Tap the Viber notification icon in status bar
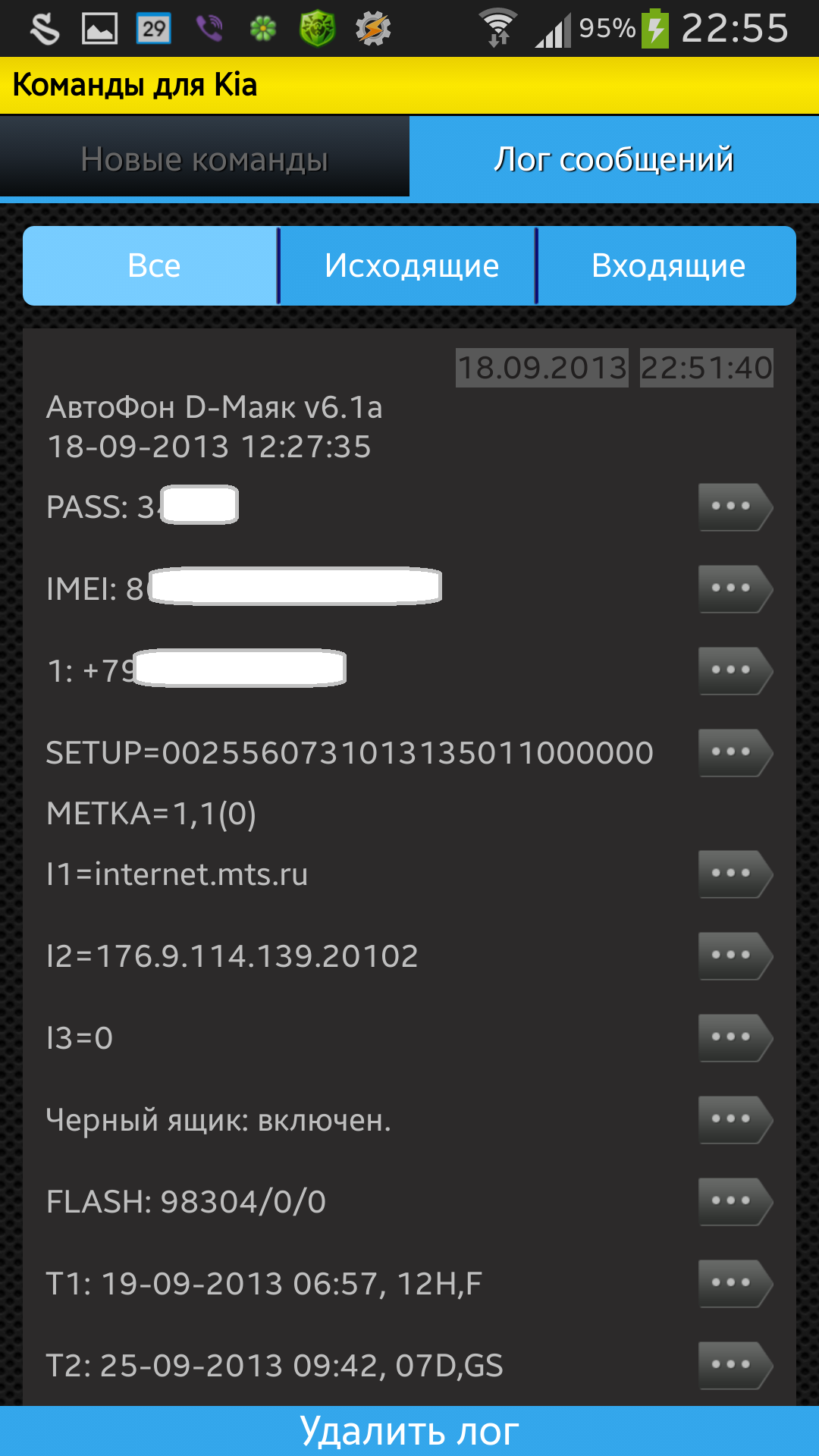Viewport: 819px width, 1456px height. (x=209, y=29)
